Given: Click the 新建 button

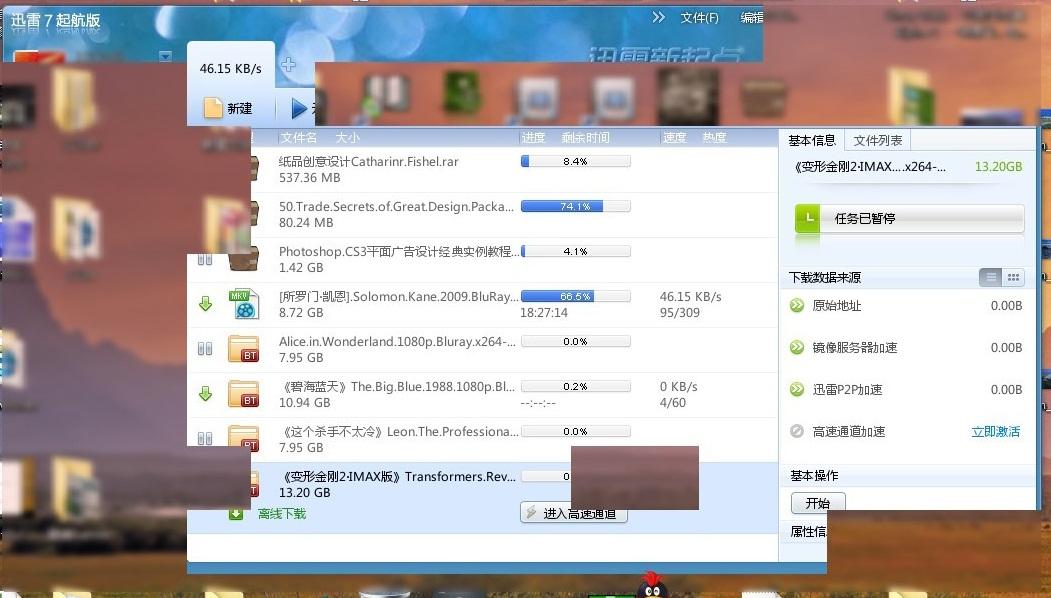Looking at the screenshot, I should coord(229,108).
